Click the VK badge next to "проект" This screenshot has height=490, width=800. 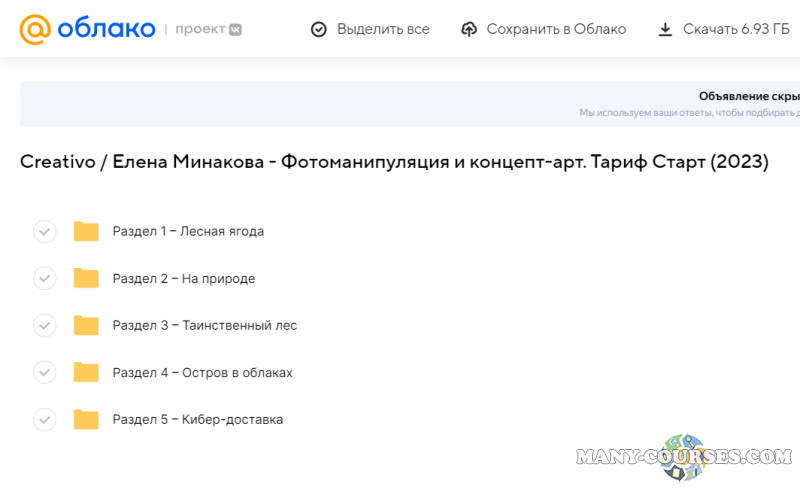coord(234,29)
